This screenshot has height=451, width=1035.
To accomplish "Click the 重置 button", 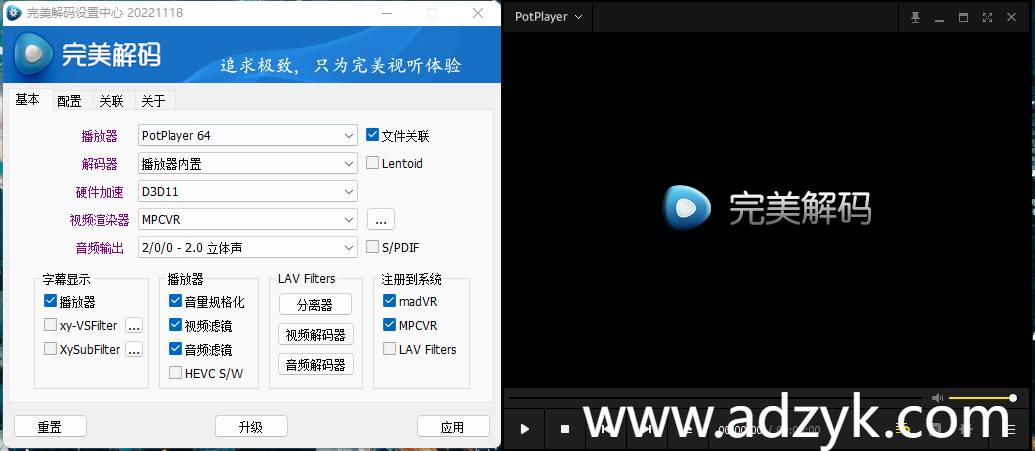I will 50,427.
